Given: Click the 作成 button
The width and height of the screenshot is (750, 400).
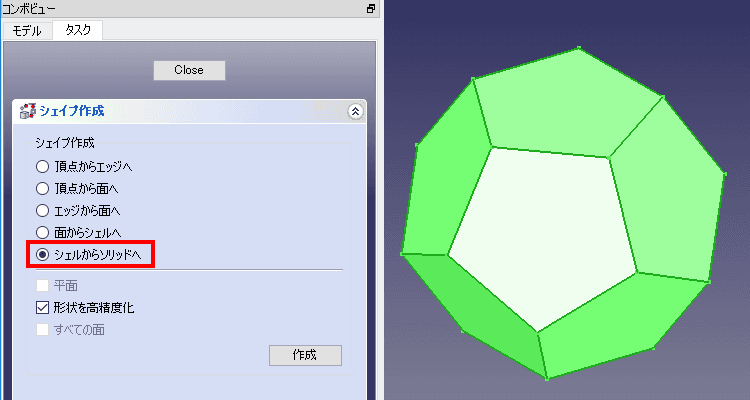Looking at the screenshot, I should pos(305,355).
